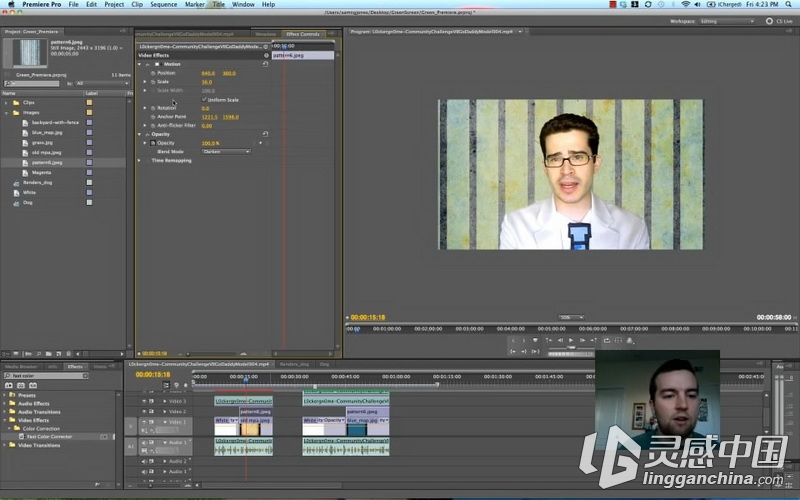Expand the Video Transitions folder
This screenshot has height=500, width=800.
(x=5, y=445)
